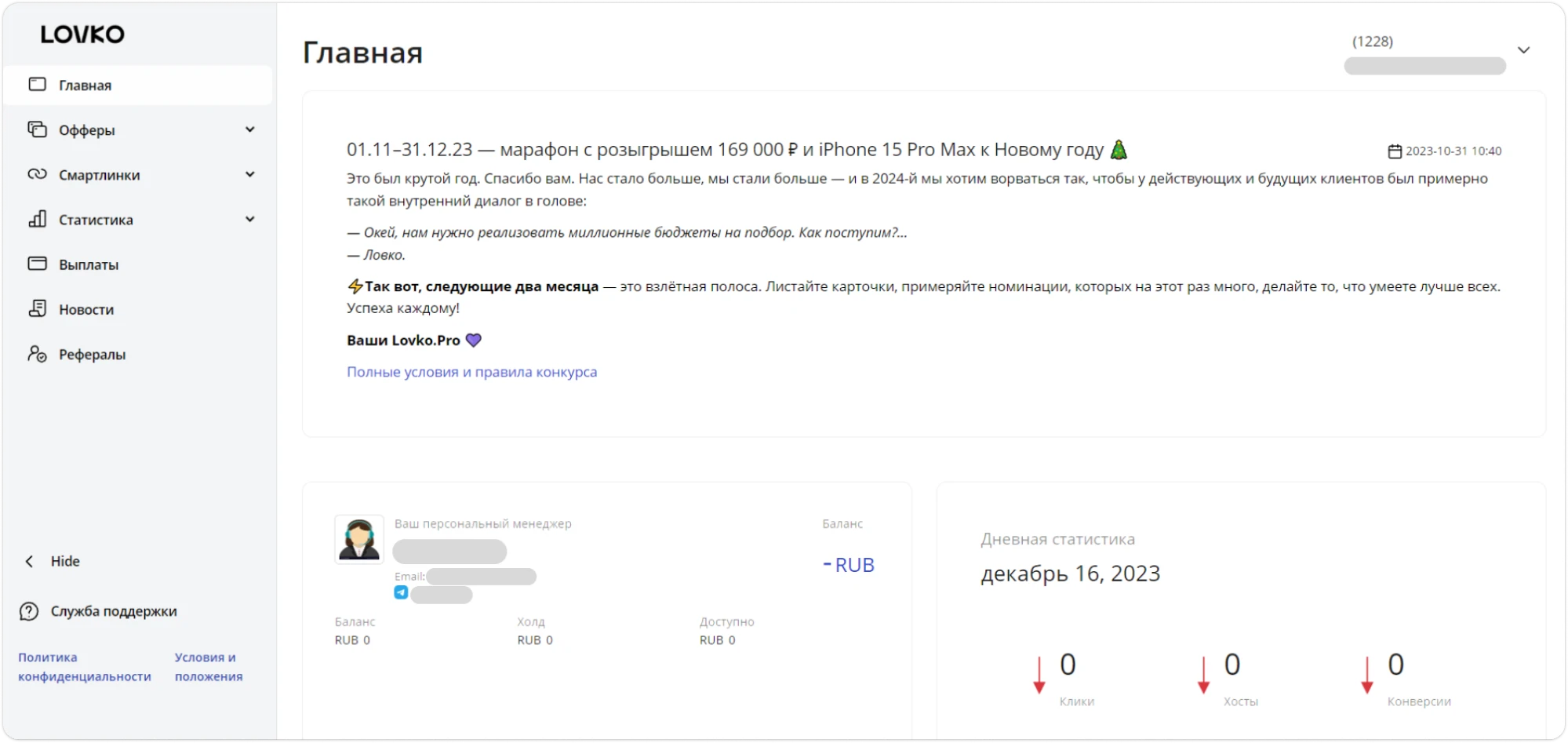The height and width of the screenshot is (743, 1568).
Task: Click the blurred manager email field
Action: pos(481,577)
